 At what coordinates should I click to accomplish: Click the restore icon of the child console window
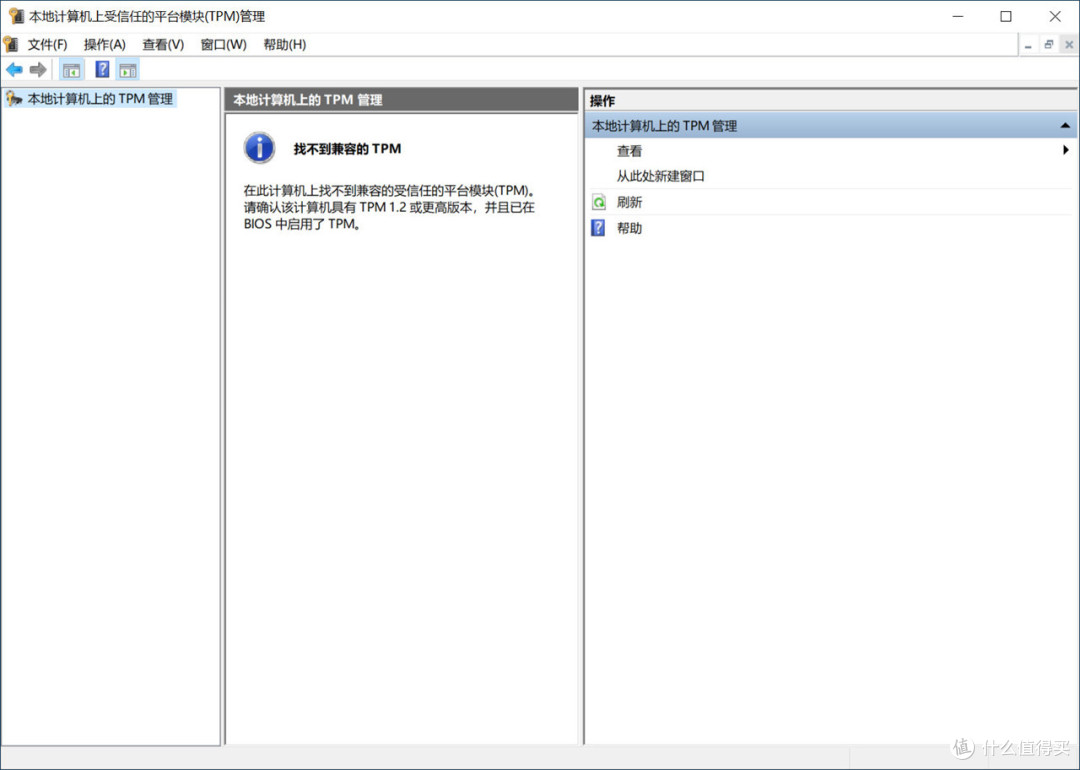[x=1047, y=44]
